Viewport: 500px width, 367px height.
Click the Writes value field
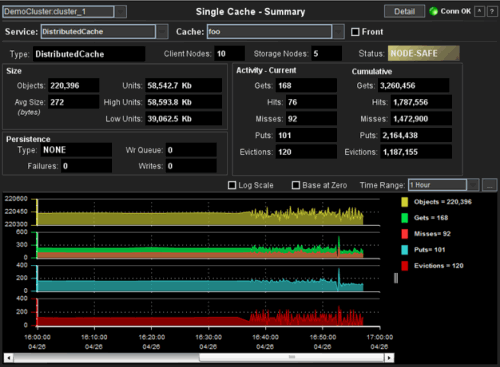[x=191, y=166]
